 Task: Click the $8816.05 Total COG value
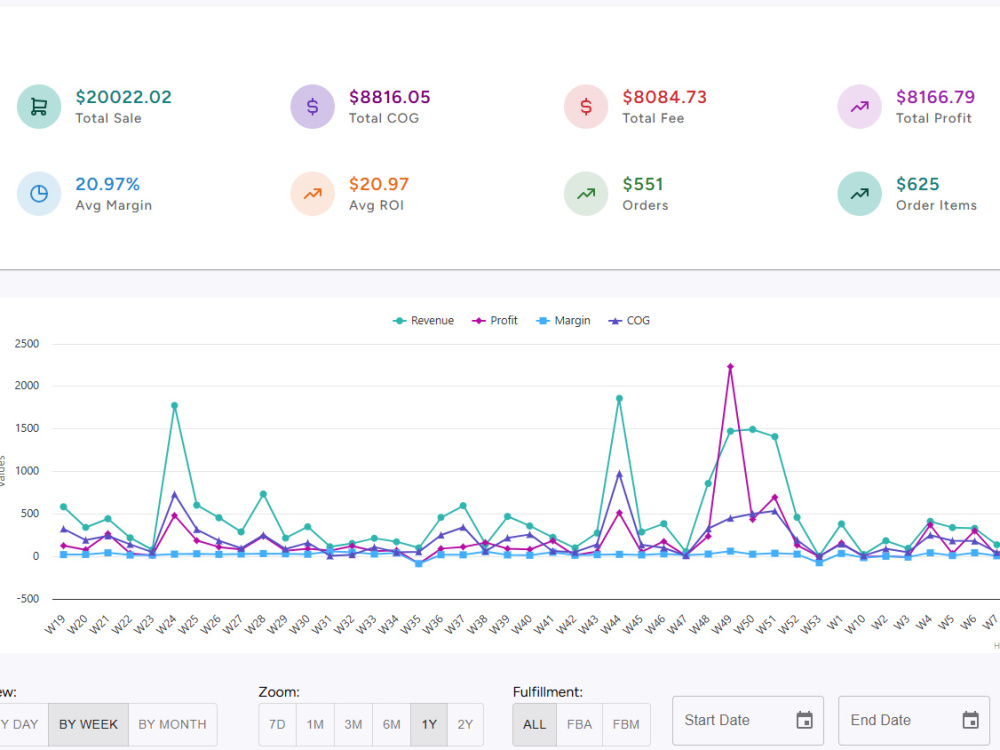pos(390,97)
